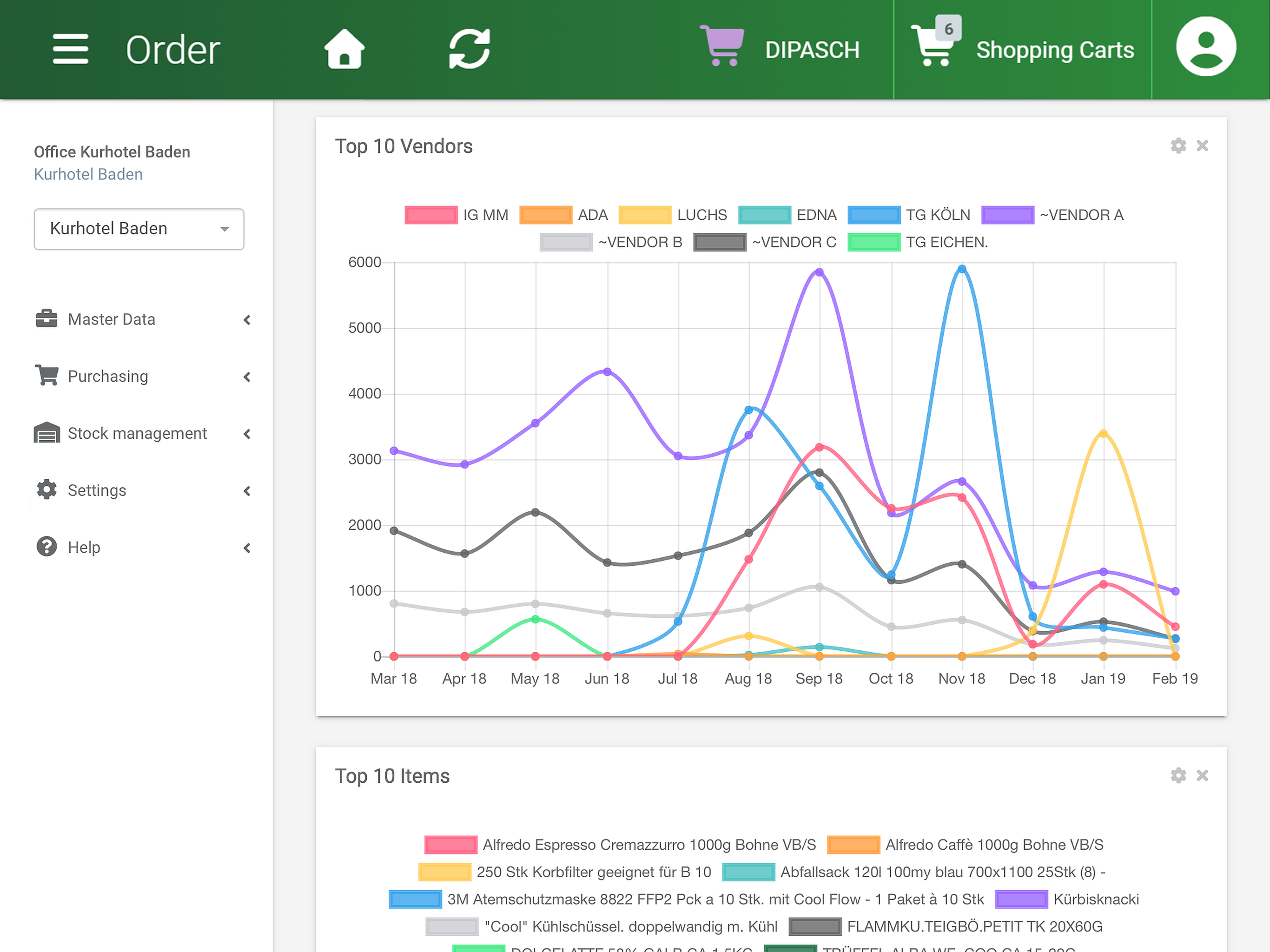
Task: Open Top 10 Items settings gear
Action: (1178, 775)
